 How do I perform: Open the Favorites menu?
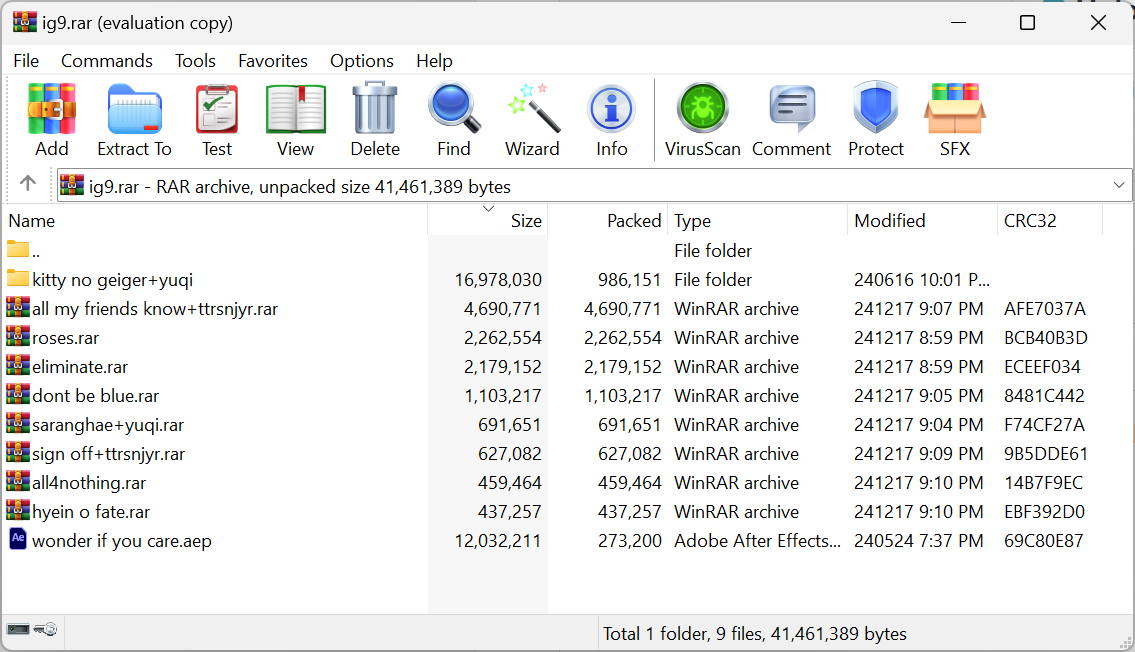point(273,61)
